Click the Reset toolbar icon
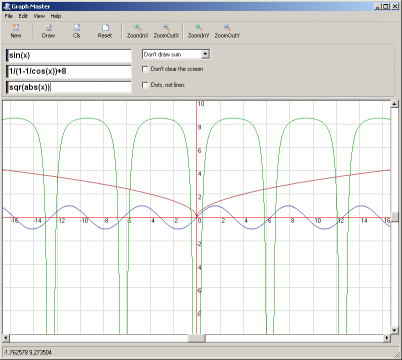Screen dimensions: 402x360 [105, 28]
